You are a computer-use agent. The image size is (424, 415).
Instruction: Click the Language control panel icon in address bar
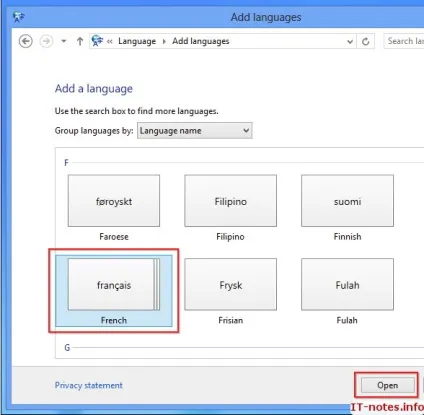coord(97,41)
